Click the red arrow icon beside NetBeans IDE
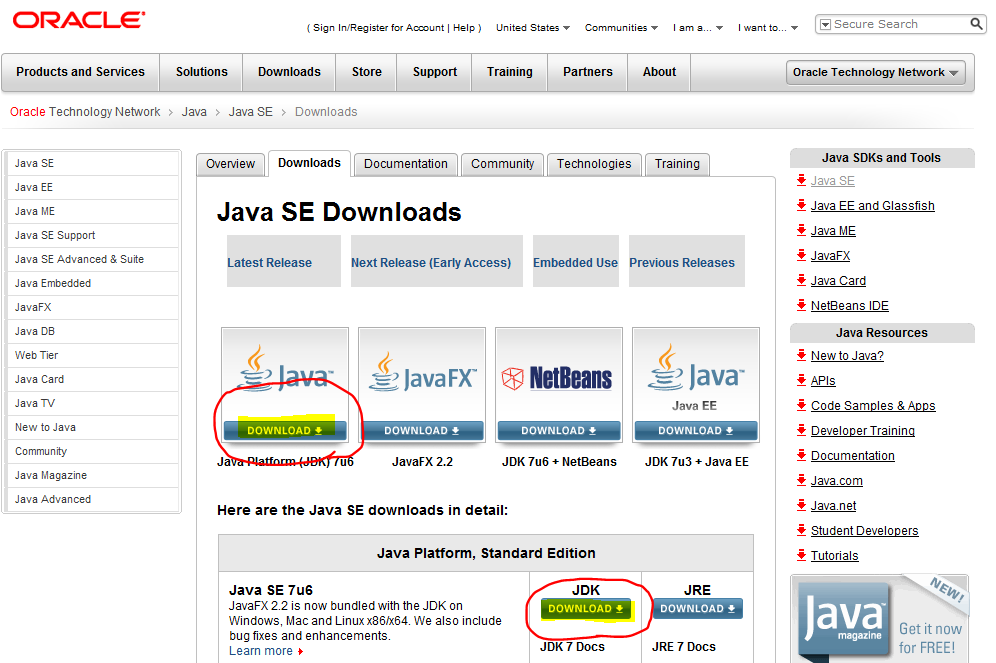Viewport: 996px width, 663px height. pos(801,305)
